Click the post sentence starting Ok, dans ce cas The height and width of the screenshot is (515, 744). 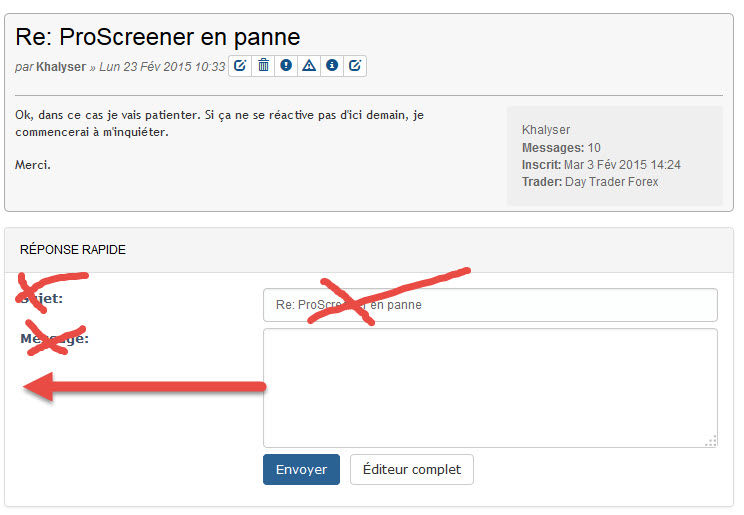coord(220,123)
